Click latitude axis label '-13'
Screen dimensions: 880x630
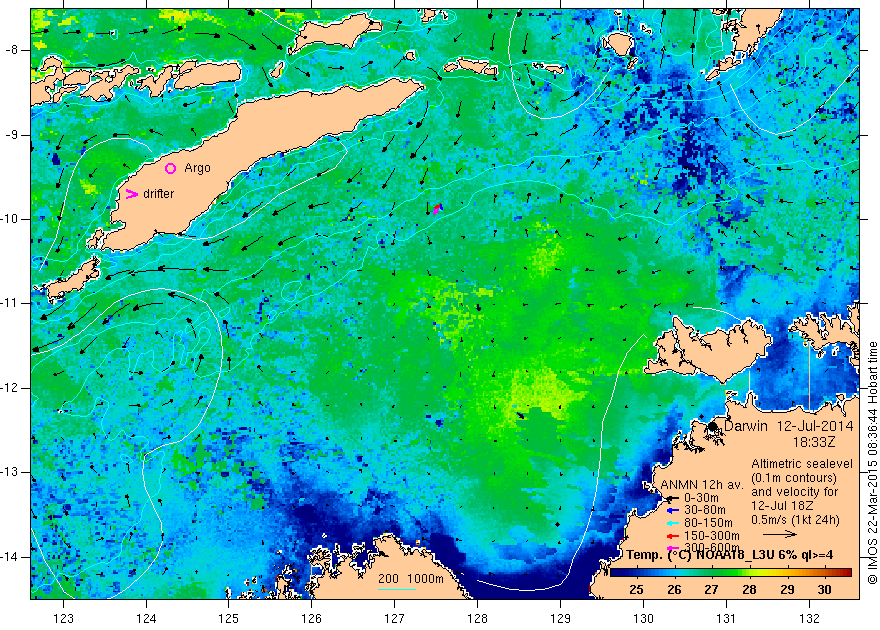point(10,472)
